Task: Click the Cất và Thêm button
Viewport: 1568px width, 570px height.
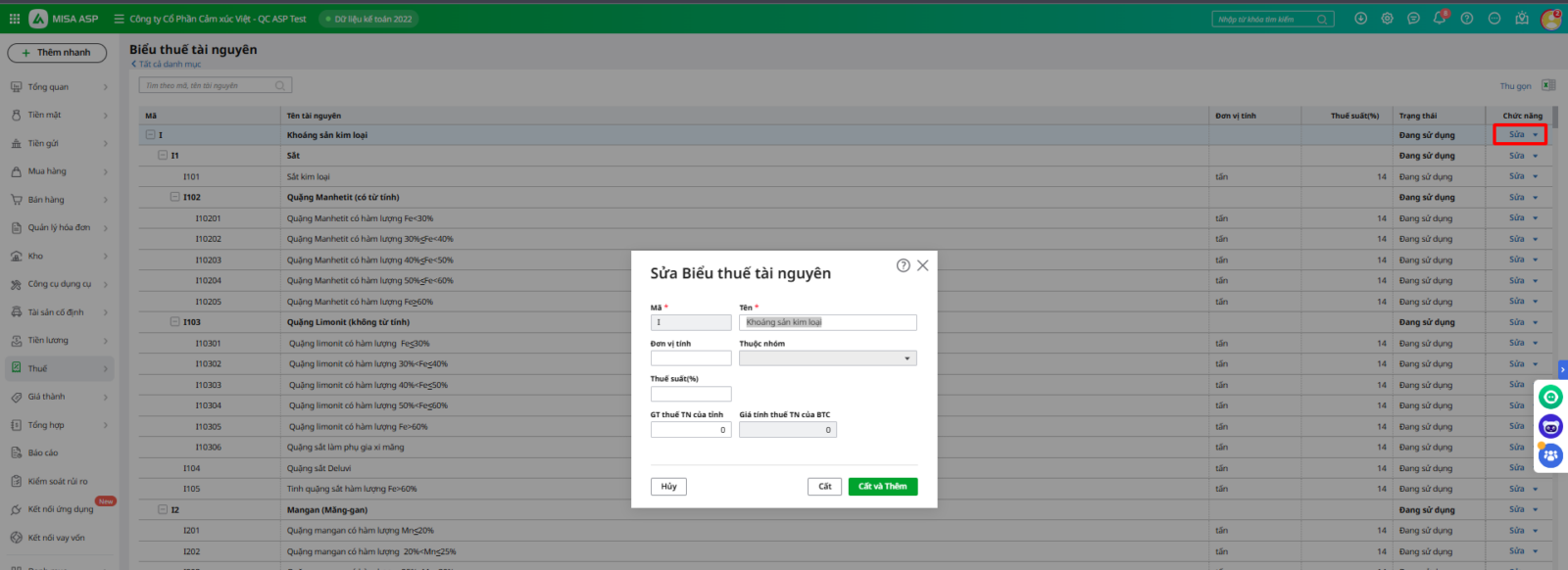Action: coord(882,487)
